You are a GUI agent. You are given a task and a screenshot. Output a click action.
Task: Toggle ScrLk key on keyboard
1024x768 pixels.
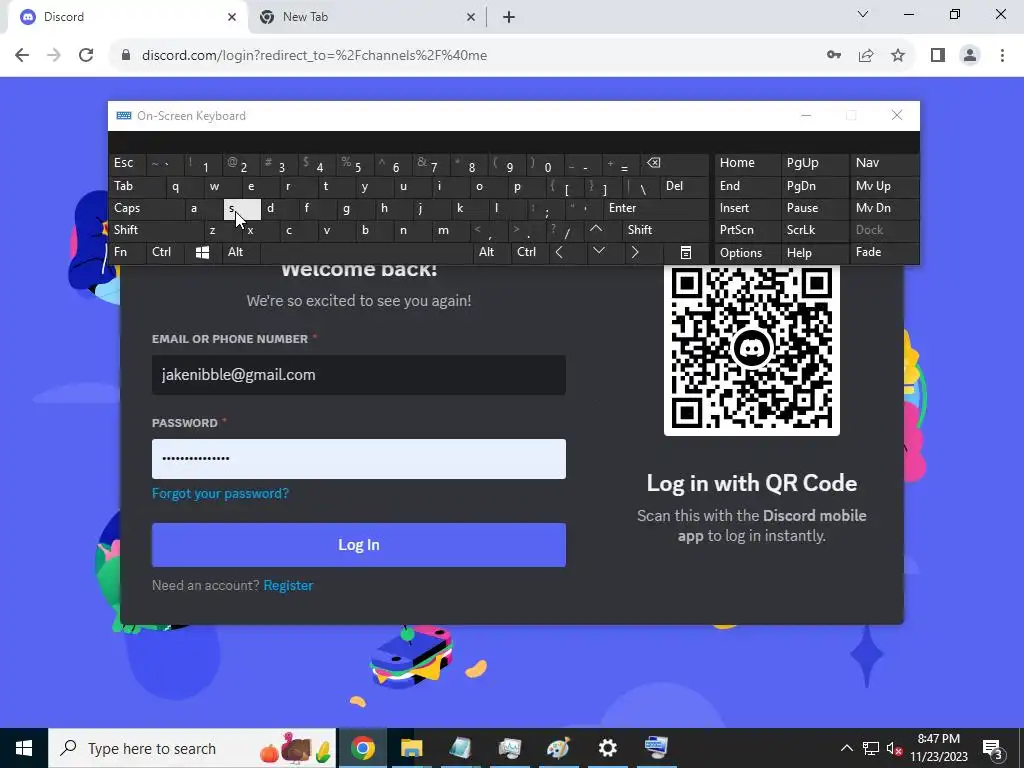pos(814,230)
